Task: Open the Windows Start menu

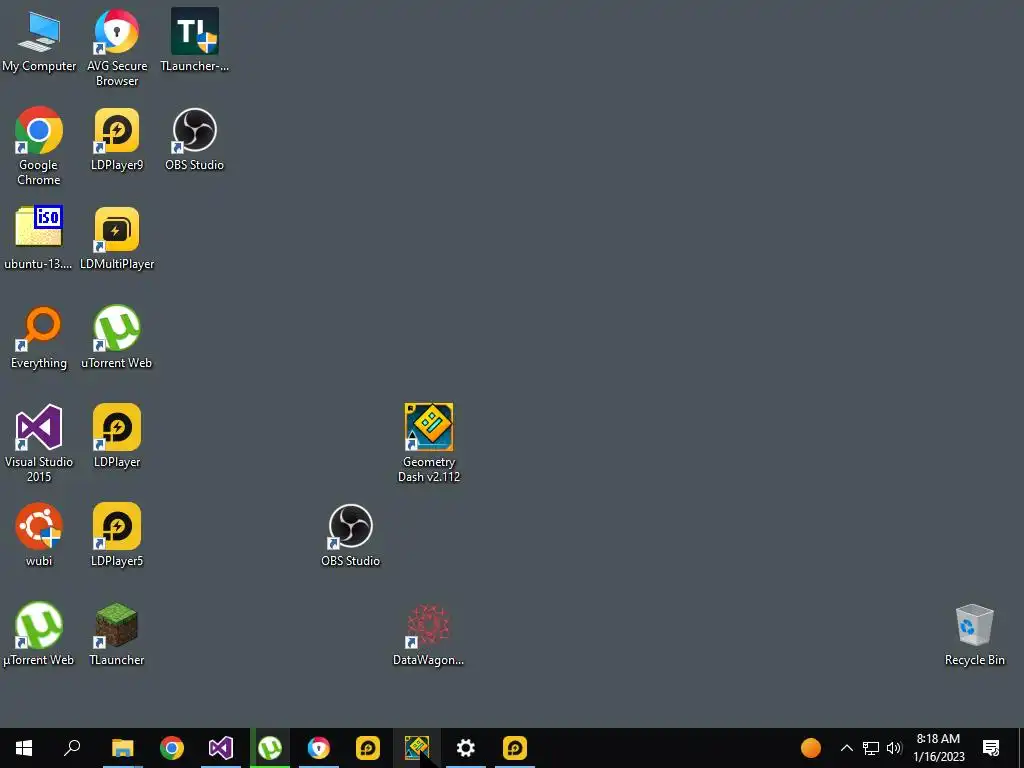Action: click(24, 748)
